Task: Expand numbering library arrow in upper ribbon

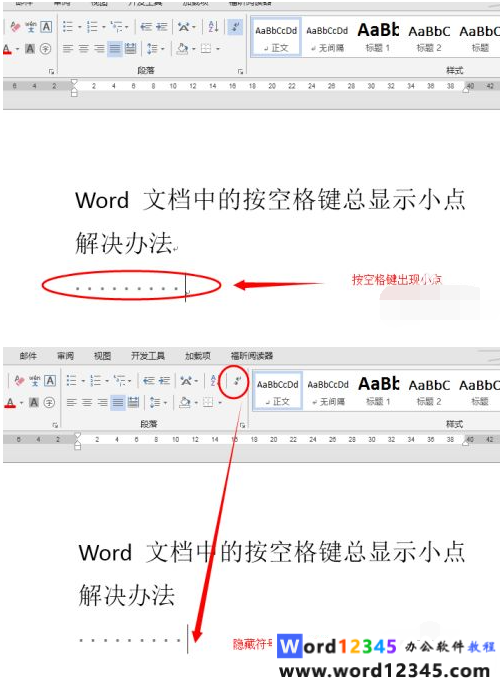Action: tap(104, 27)
